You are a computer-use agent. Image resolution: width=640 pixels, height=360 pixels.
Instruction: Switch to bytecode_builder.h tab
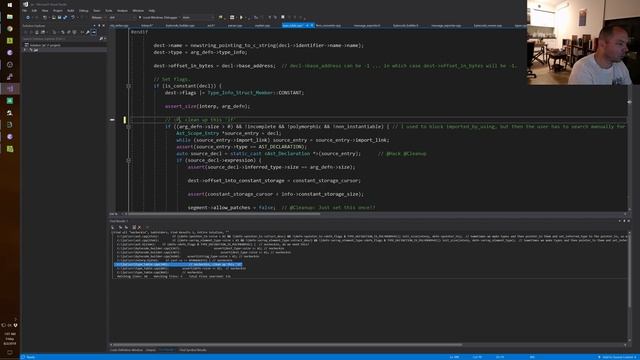point(405,26)
